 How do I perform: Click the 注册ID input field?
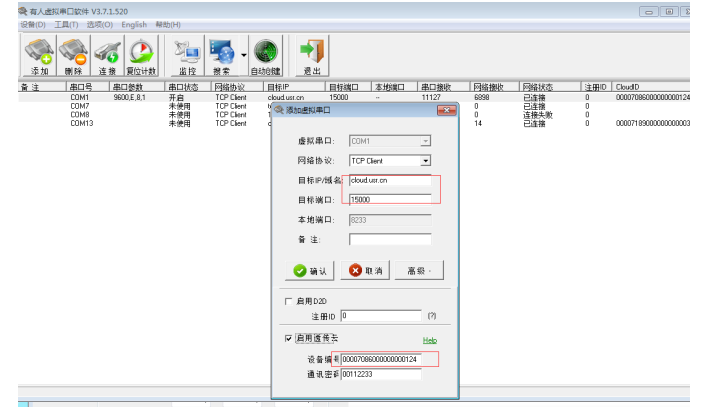click(x=381, y=316)
